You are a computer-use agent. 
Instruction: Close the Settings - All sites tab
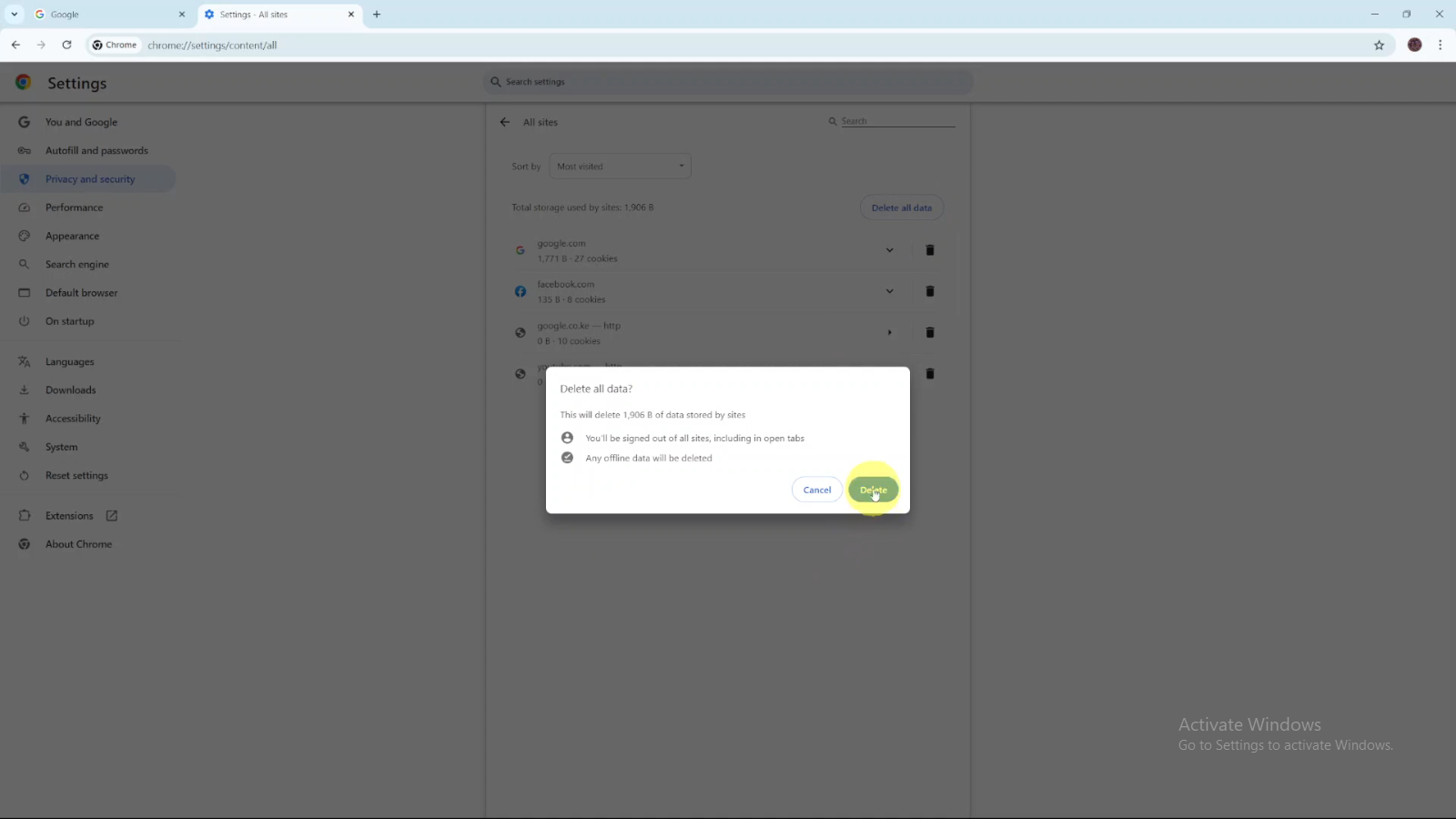pos(351,15)
